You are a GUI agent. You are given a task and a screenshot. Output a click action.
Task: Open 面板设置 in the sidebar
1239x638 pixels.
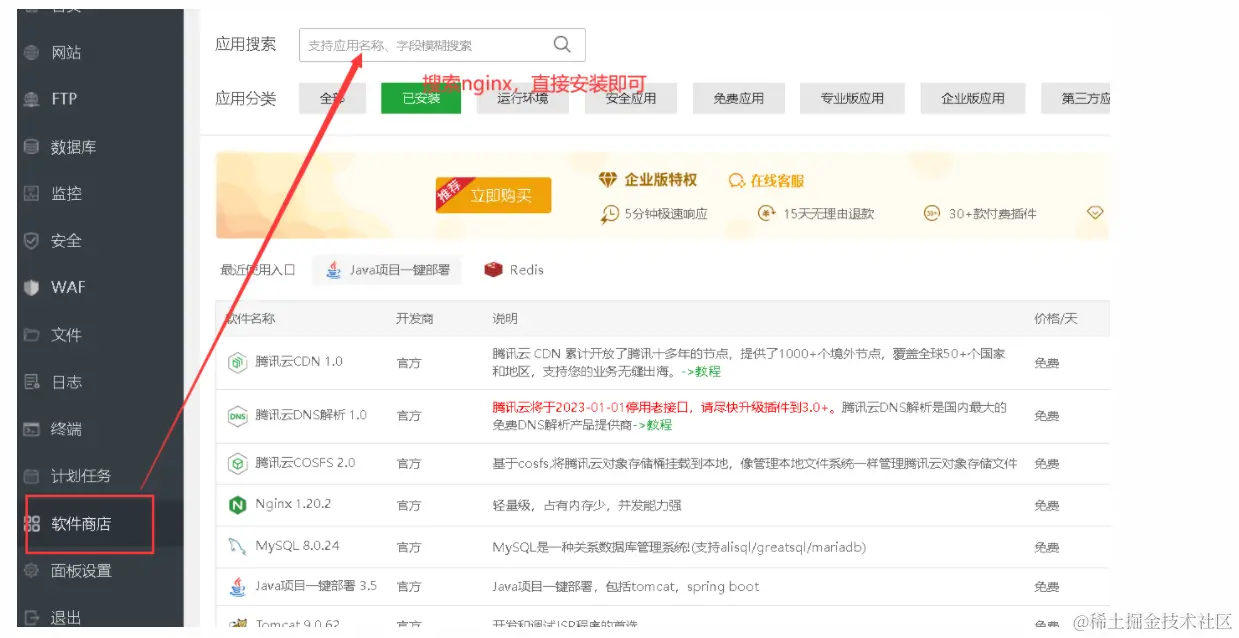tap(81, 570)
